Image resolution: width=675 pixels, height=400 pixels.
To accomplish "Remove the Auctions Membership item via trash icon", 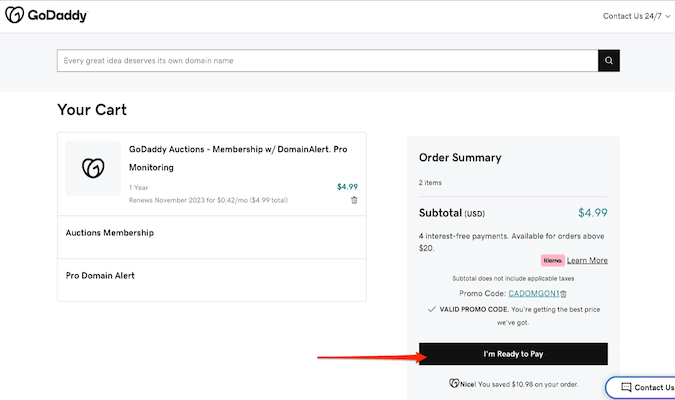I will [x=354, y=200].
